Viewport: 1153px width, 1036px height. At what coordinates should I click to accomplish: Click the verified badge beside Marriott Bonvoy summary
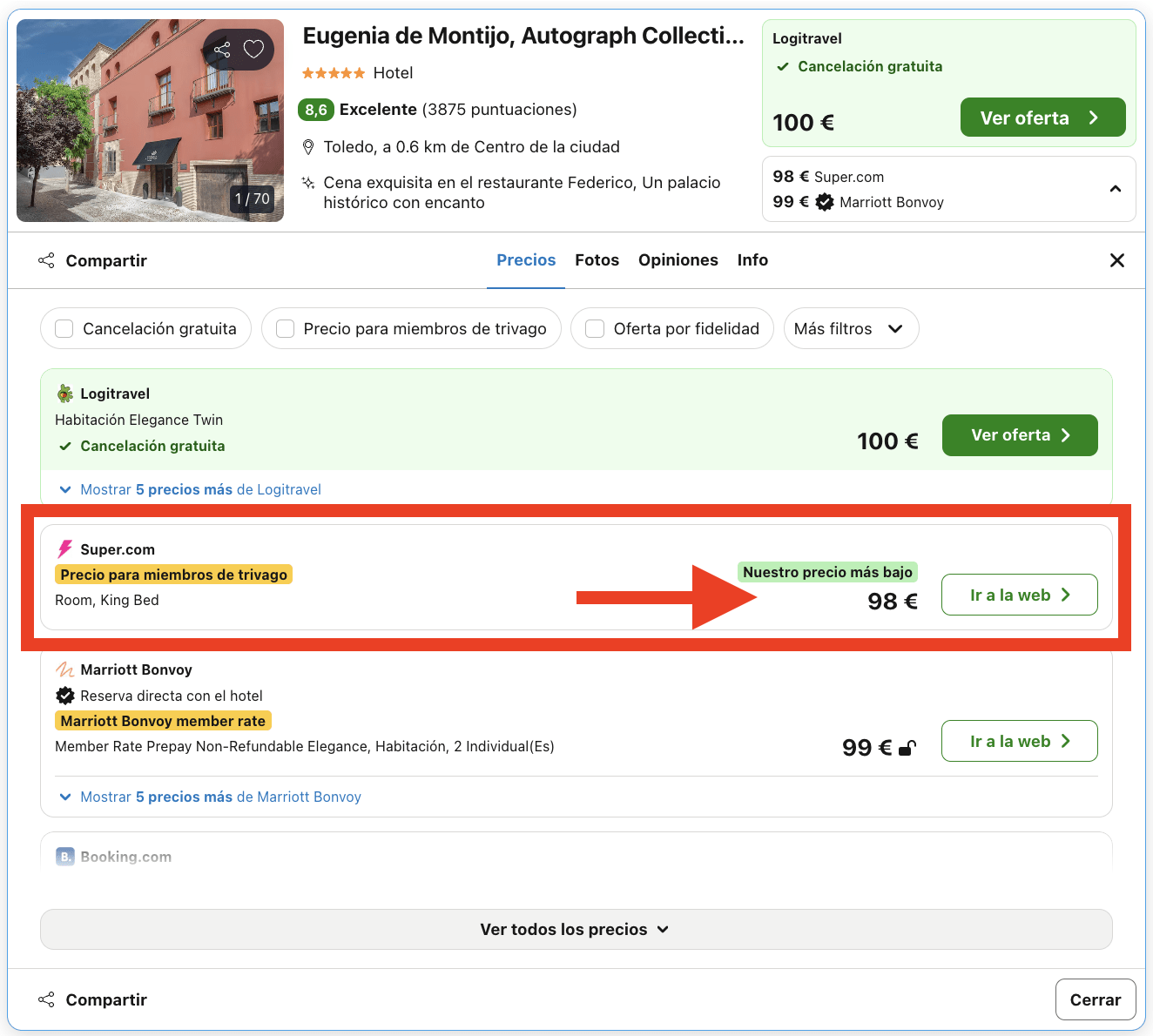tap(825, 202)
